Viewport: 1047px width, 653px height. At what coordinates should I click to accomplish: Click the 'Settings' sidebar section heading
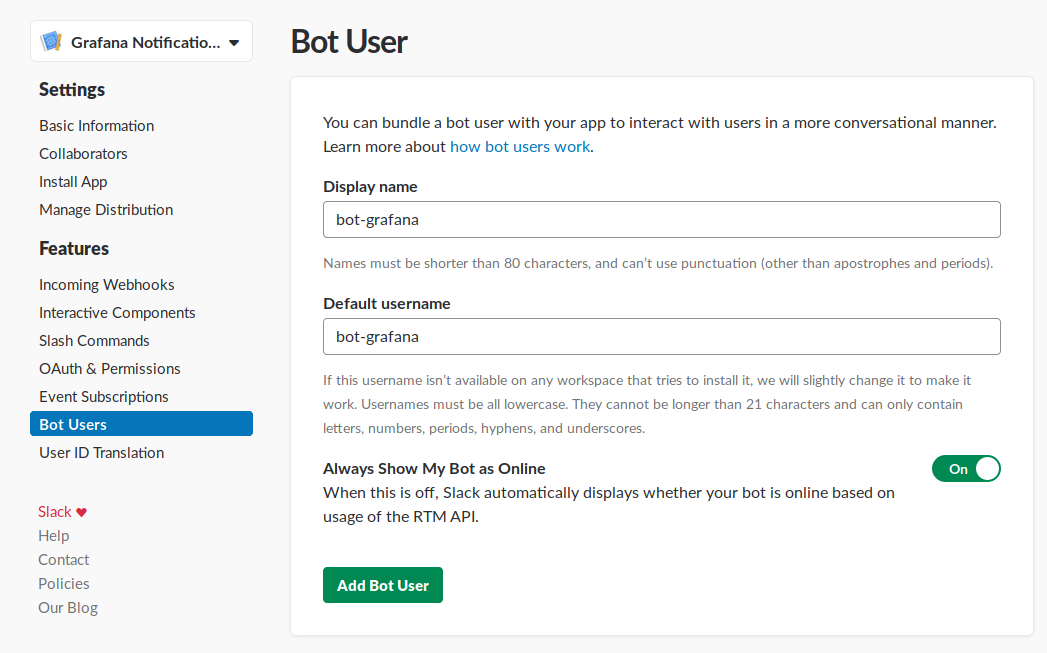point(72,89)
